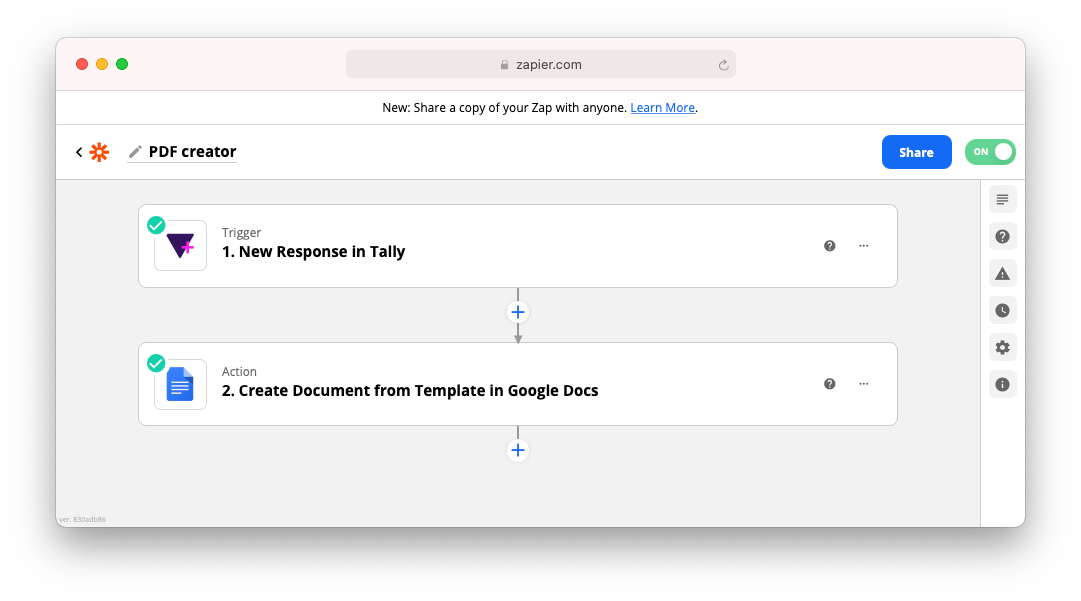
Task: Click the 'Trigger' label text
Action: click(241, 233)
